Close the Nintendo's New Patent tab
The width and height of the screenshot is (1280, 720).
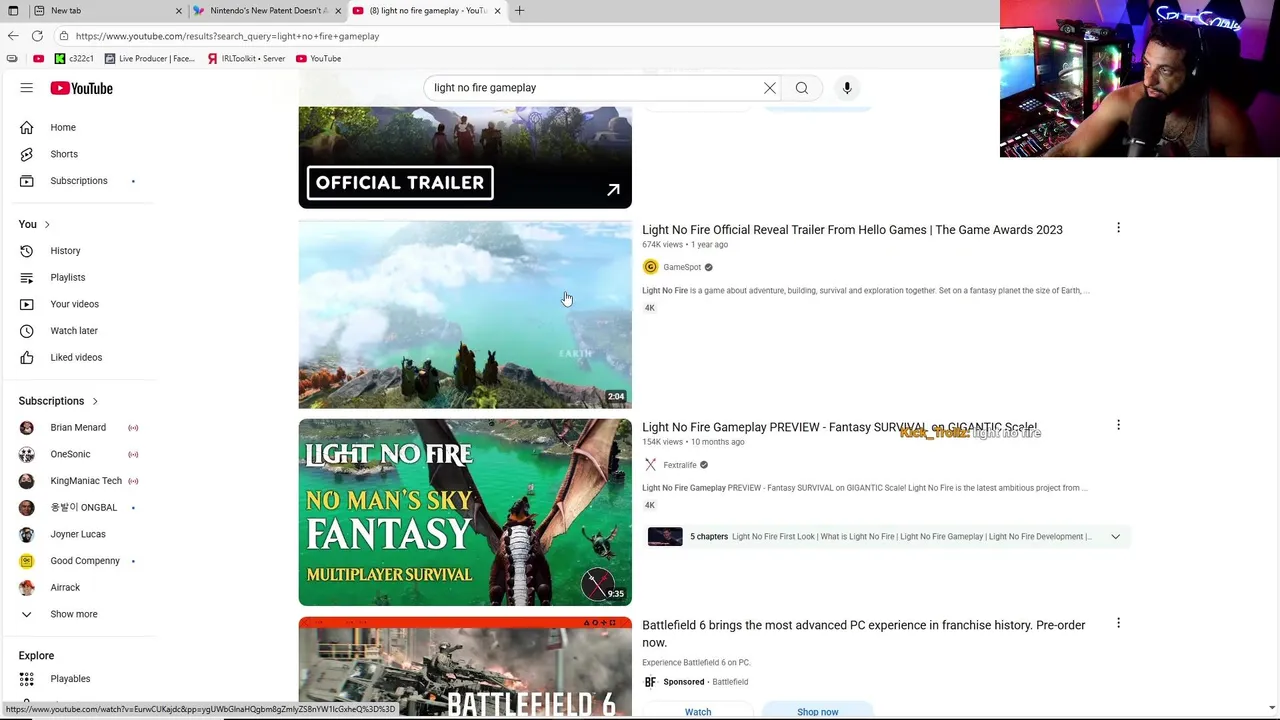(338, 10)
